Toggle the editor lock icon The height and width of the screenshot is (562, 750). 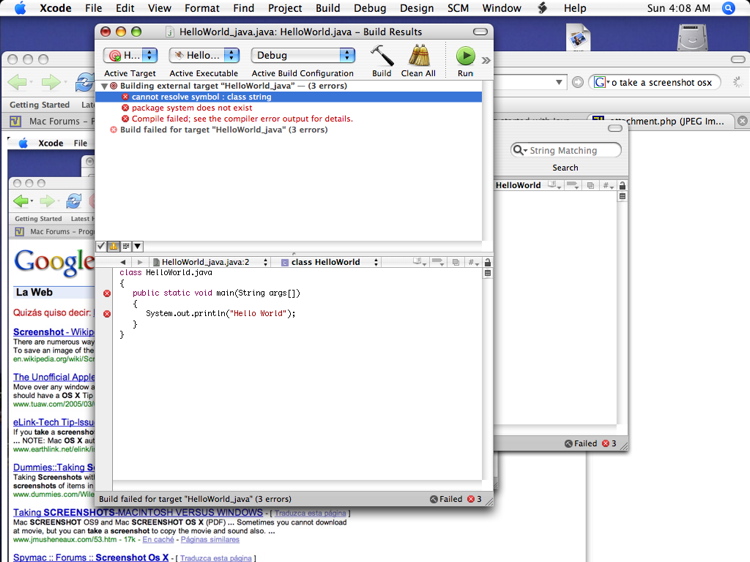(487, 262)
